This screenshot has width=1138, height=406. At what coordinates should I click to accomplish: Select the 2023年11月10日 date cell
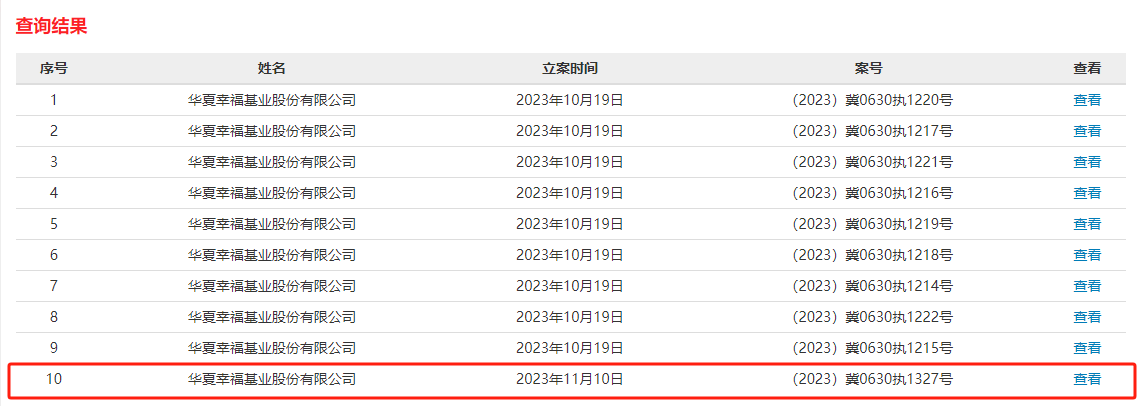(570, 379)
